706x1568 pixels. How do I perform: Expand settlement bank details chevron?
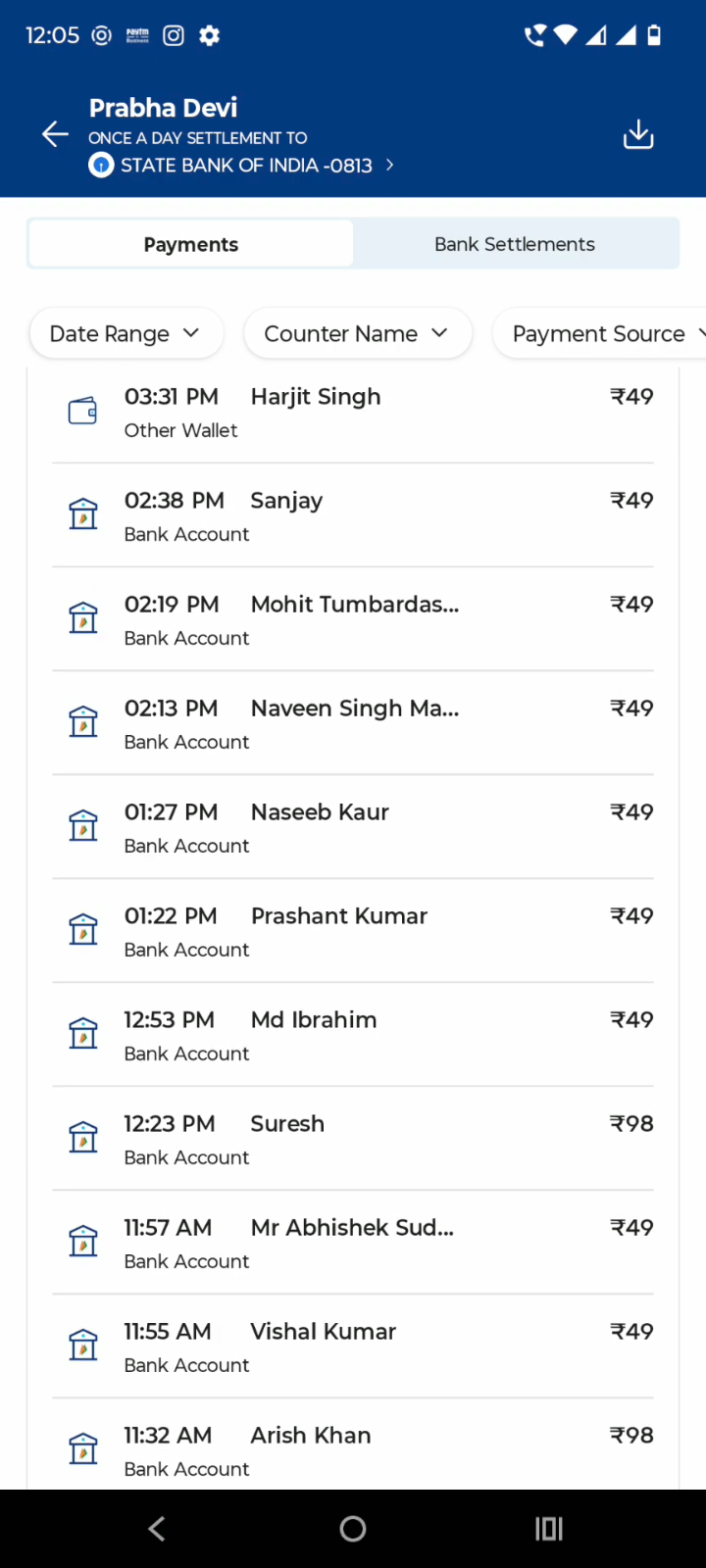pyautogui.click(x=390, y=165)
